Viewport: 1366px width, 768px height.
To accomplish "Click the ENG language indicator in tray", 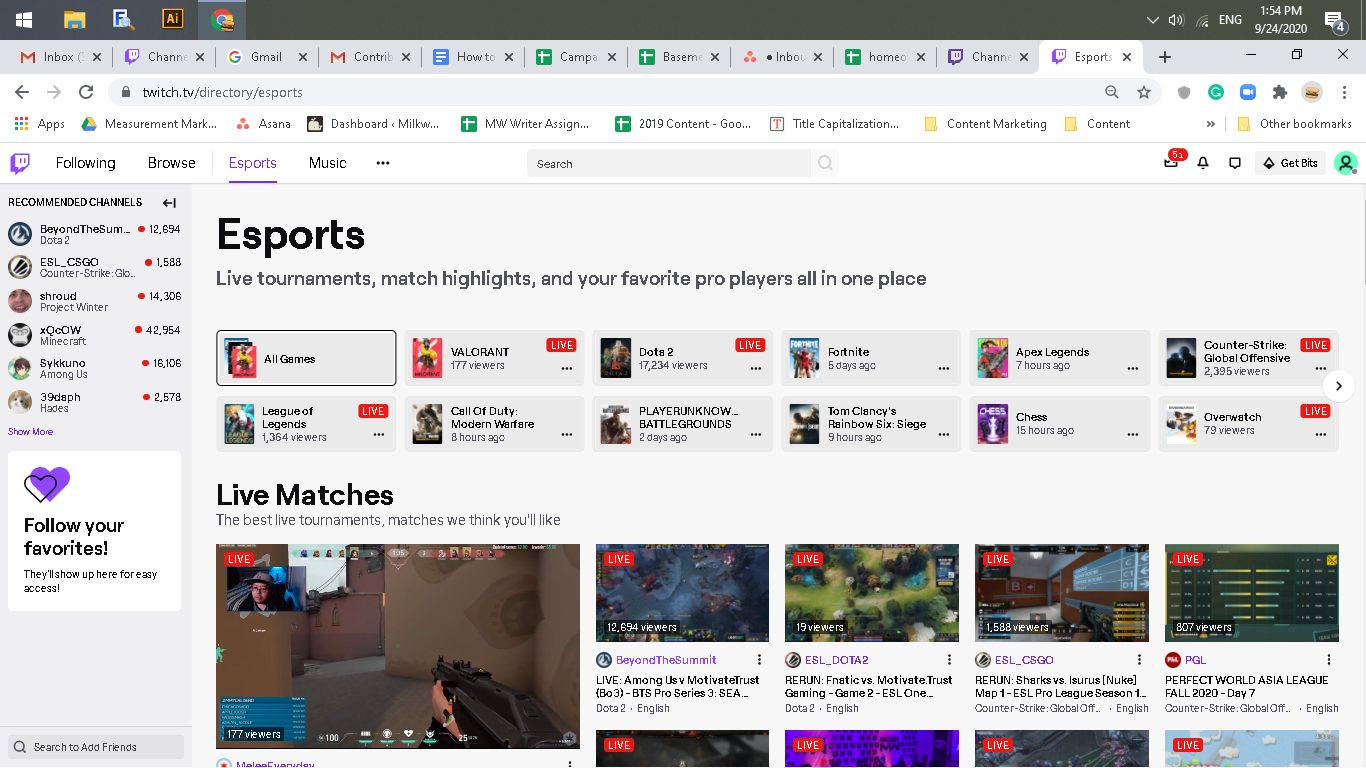I will point(1231,20).
